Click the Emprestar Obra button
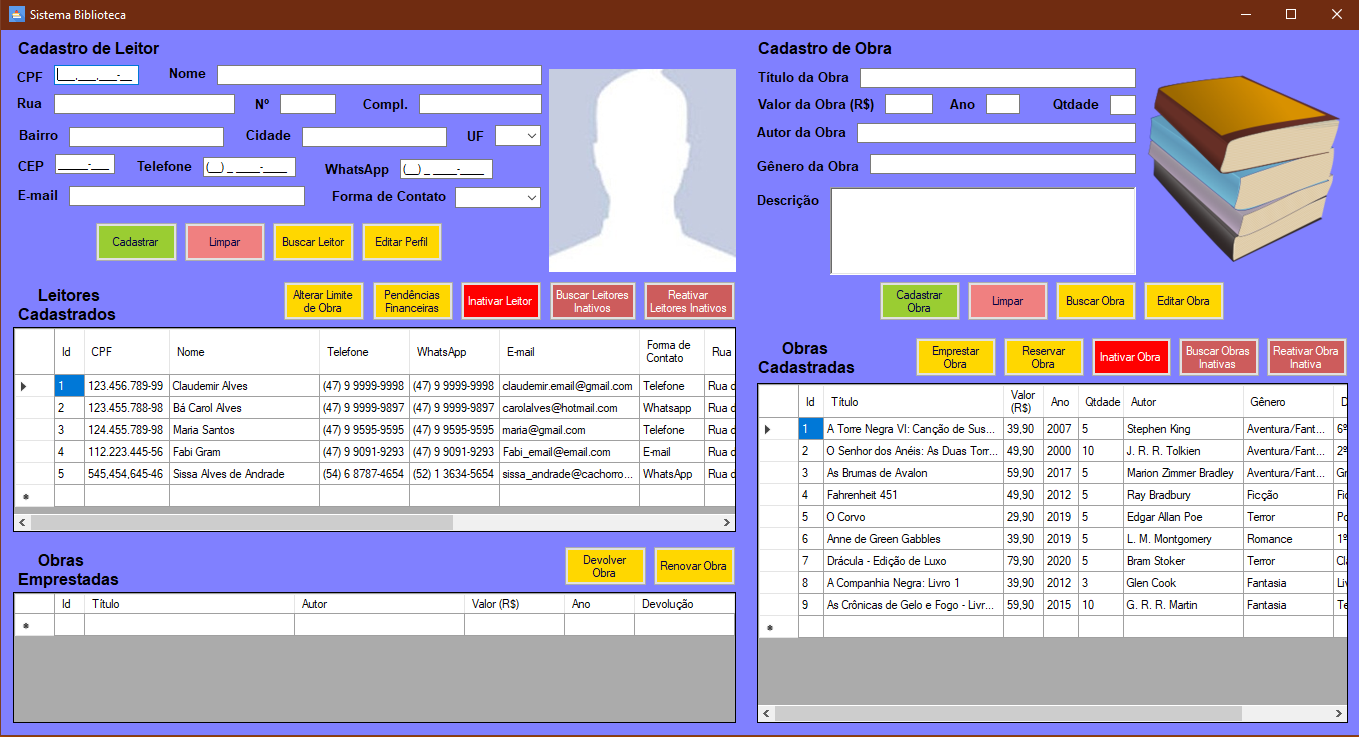 coord(955,357)
